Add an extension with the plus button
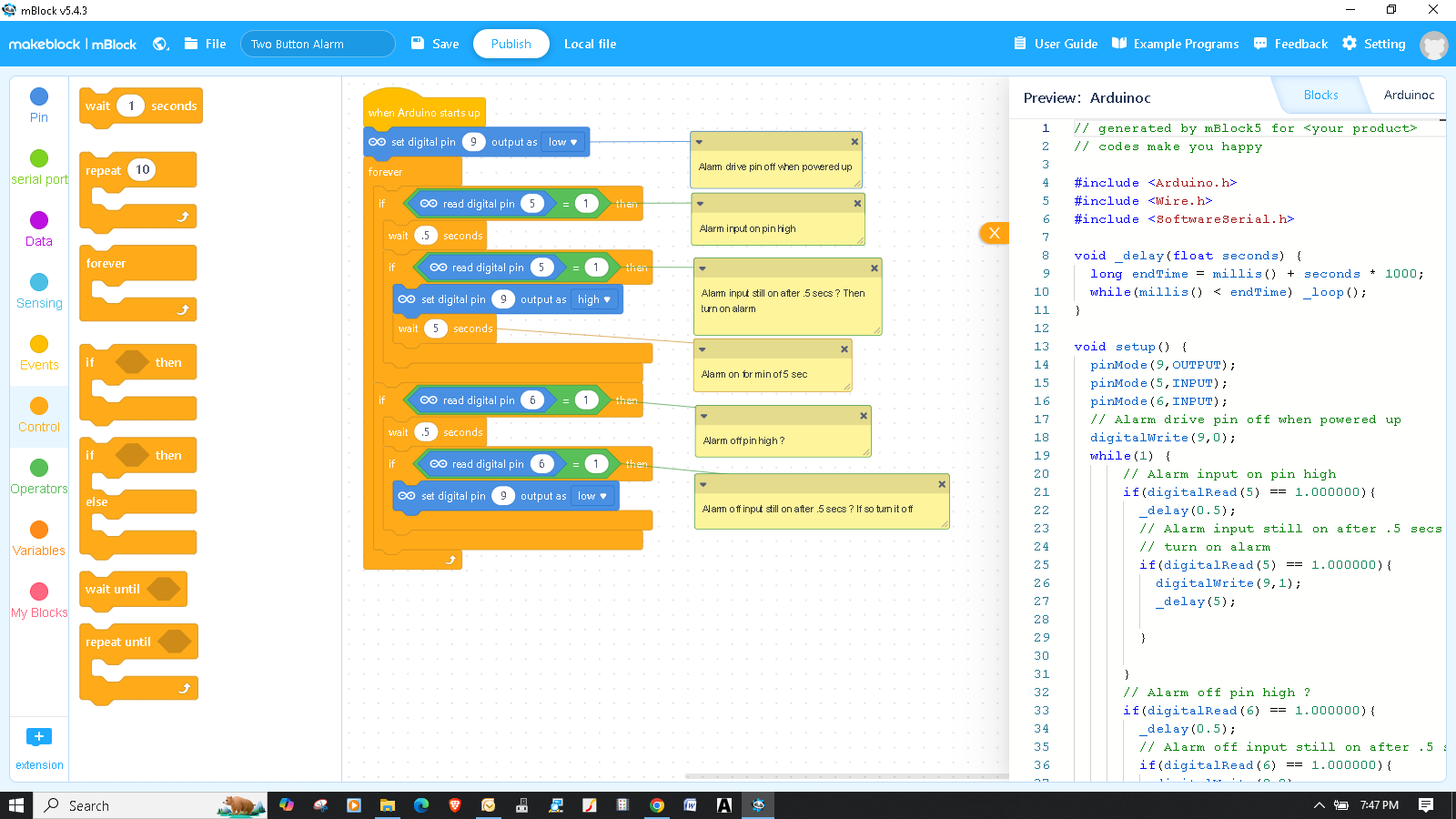Screen dimensions: 1456x819 (39, 737)
